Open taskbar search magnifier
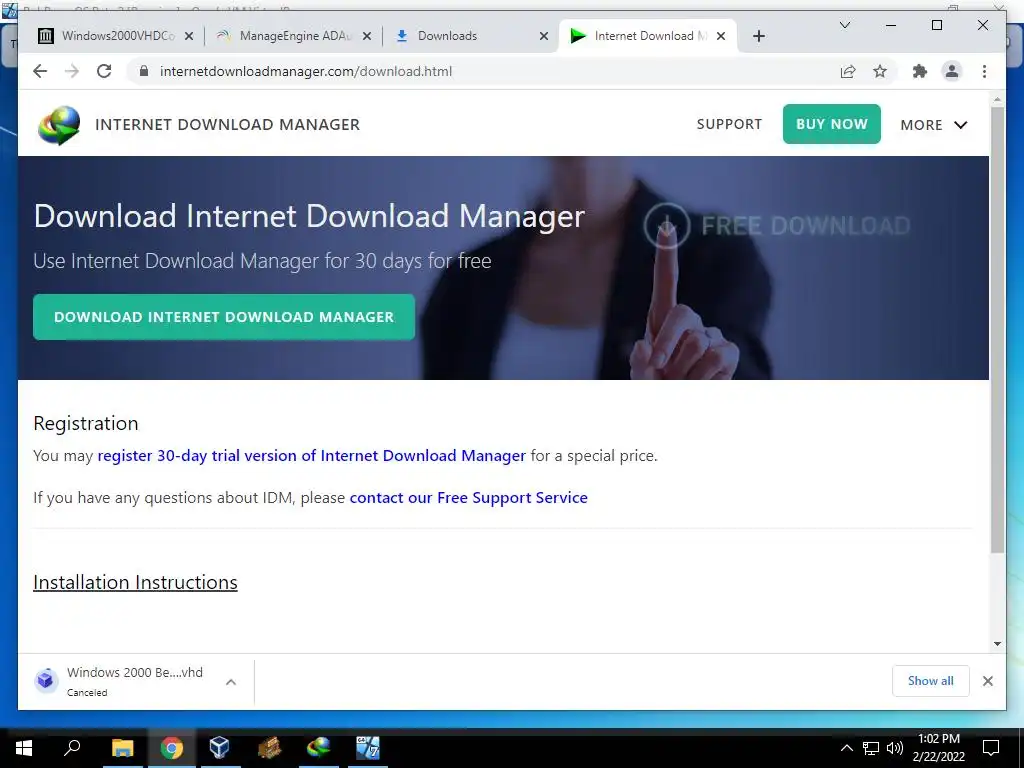The image size is (1024, 768). click(72, 748)
